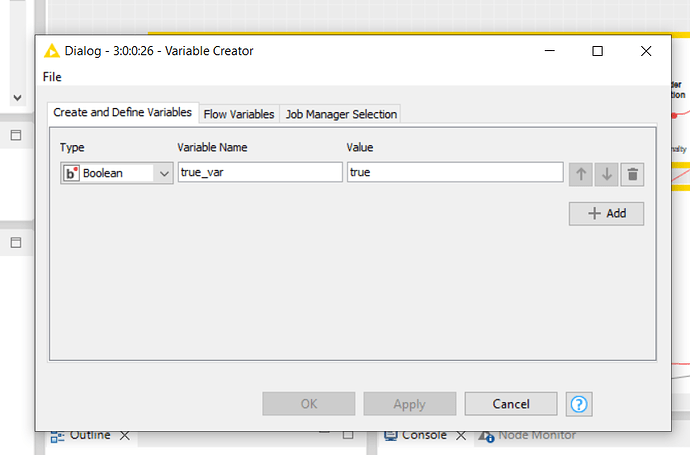The height and width of the screenshot is (455, 690).
Task: Move the true_var row down
Action: point(606,174)
